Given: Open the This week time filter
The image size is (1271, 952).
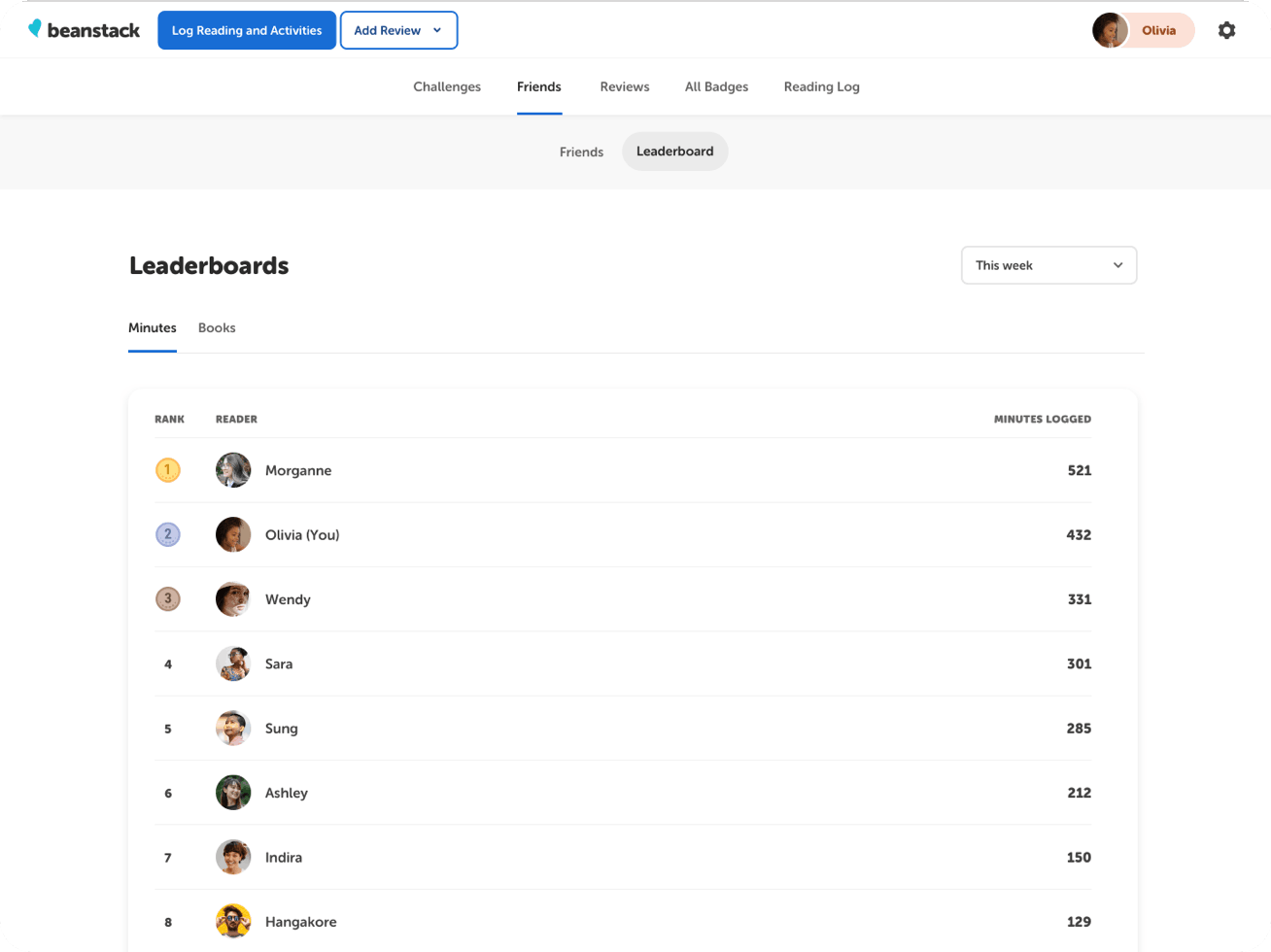Looking at the screenshot, I should click(x=1048, y=265).
